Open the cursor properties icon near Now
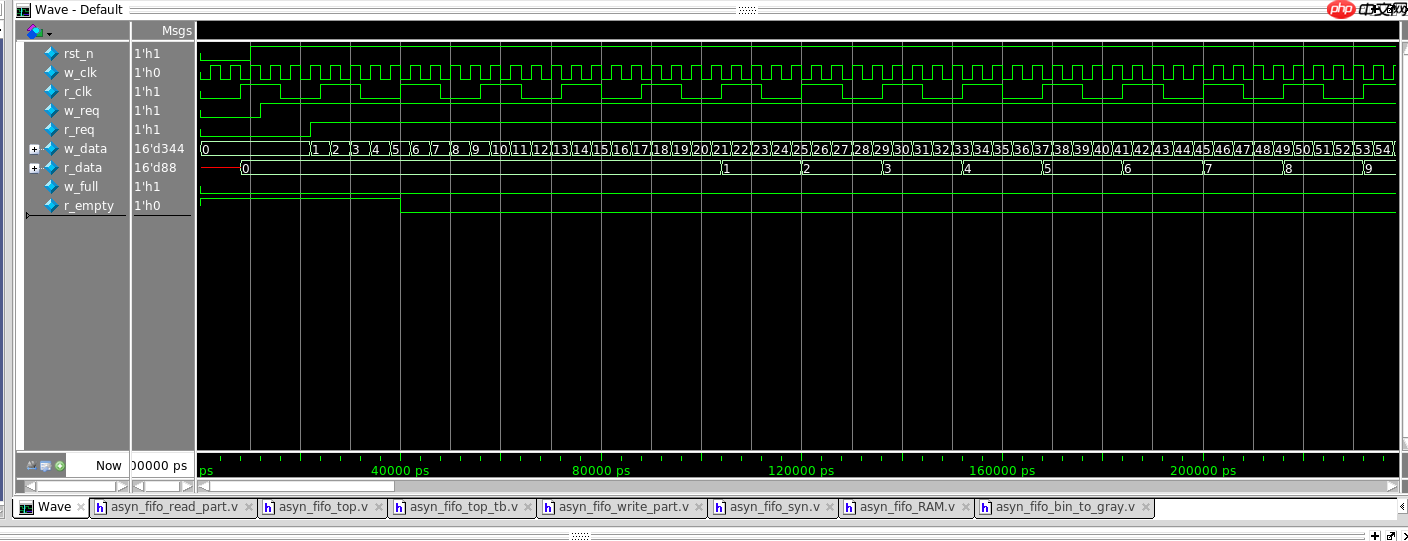The image size is (1408, 541). (46, 465)
